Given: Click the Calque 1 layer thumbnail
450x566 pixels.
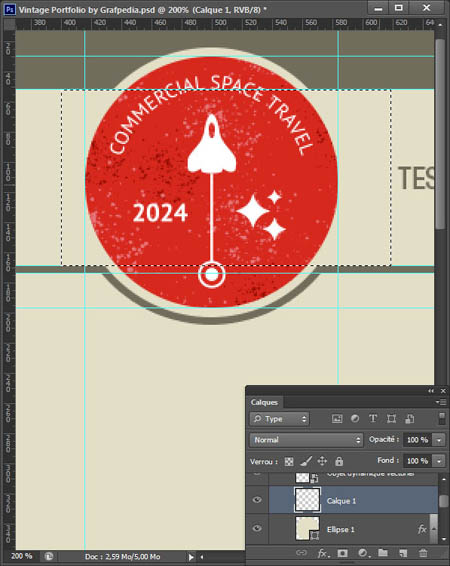Looking at the screenshot, I should tap(307, 500).
